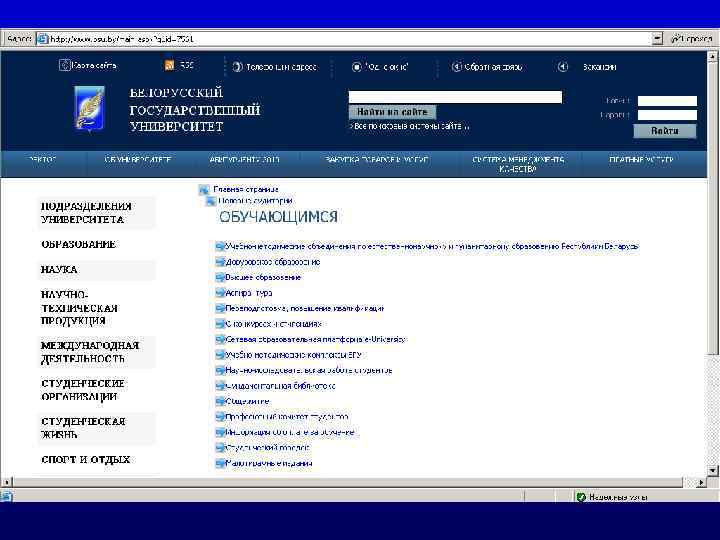Click the Найти на сайте search button
Image resolution: width=720 pixels, height=540 pixels.
pyautogui.click(x=392, y=112)
